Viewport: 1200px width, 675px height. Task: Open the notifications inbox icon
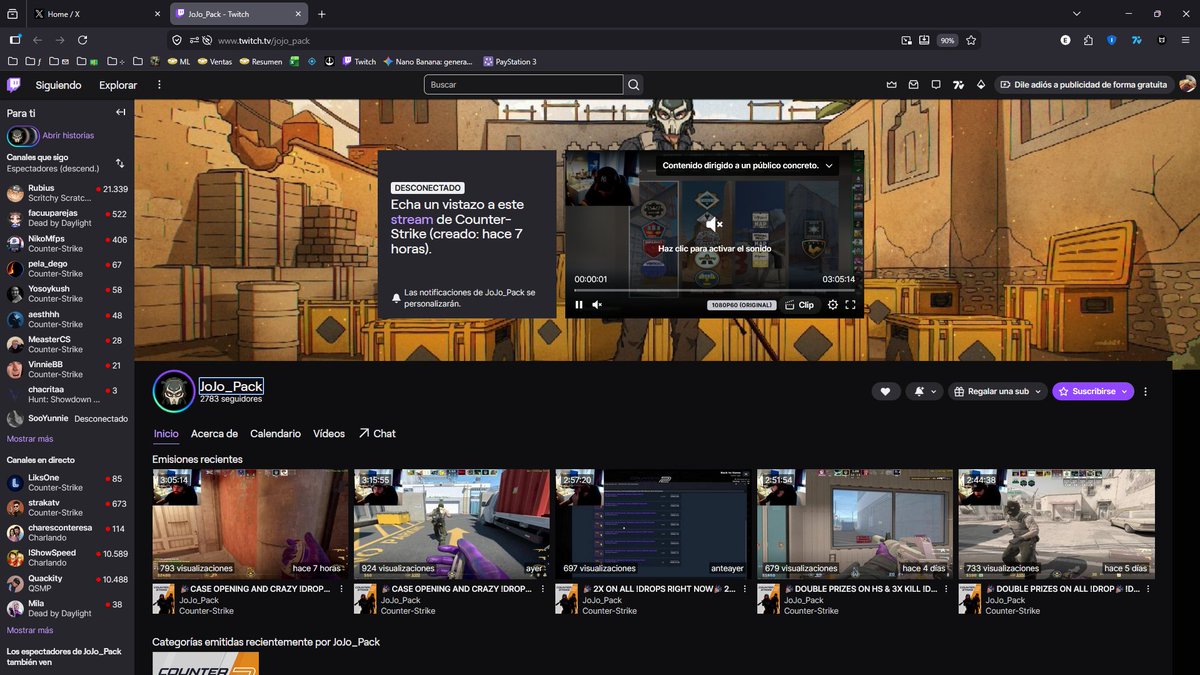(x=913, y=85)
